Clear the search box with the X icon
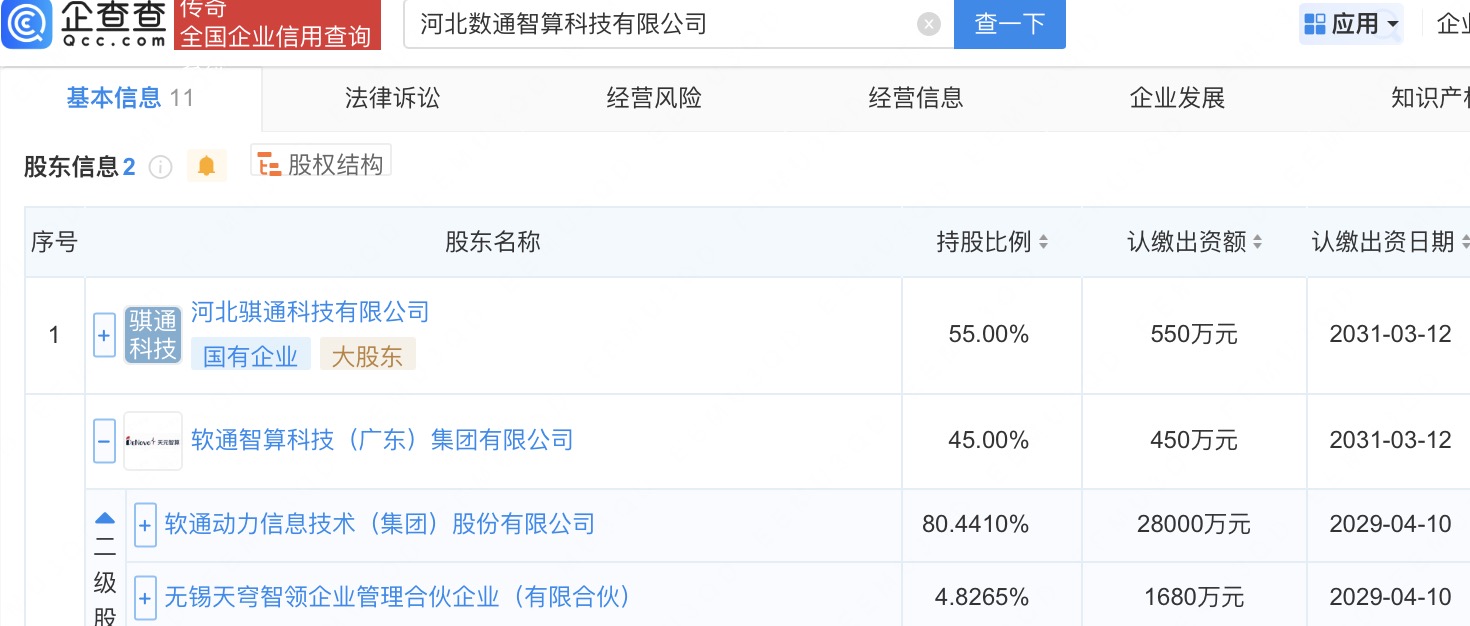 [x=929, y=24]
